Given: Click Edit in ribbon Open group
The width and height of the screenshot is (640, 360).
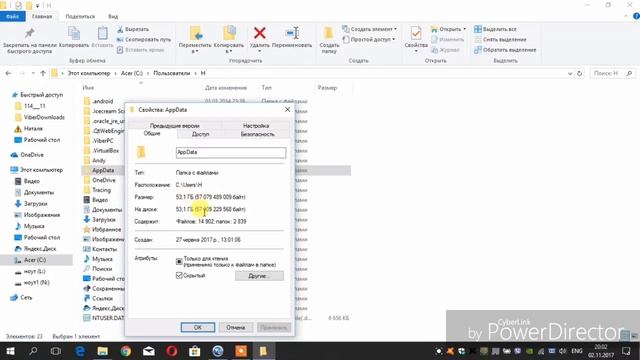Looking at the screenshot, I should (447, 40).
